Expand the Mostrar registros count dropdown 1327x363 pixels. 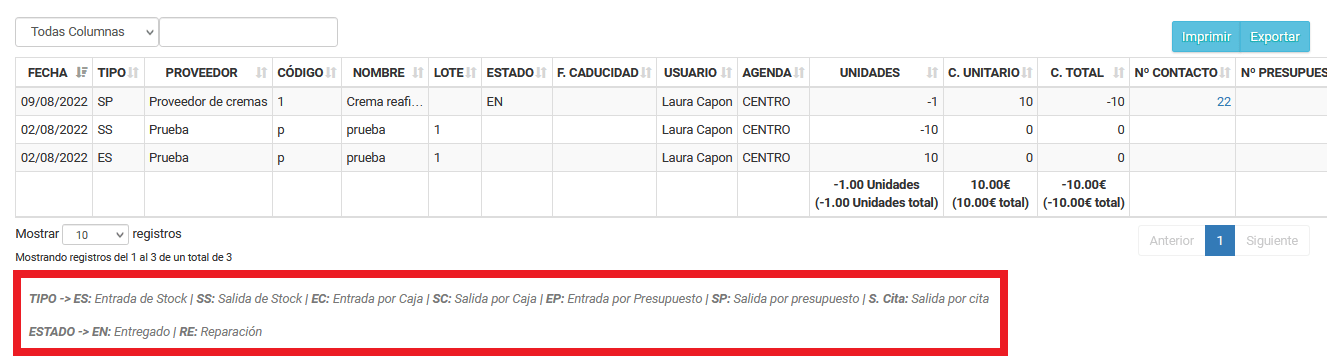click(x=96, y=235)
